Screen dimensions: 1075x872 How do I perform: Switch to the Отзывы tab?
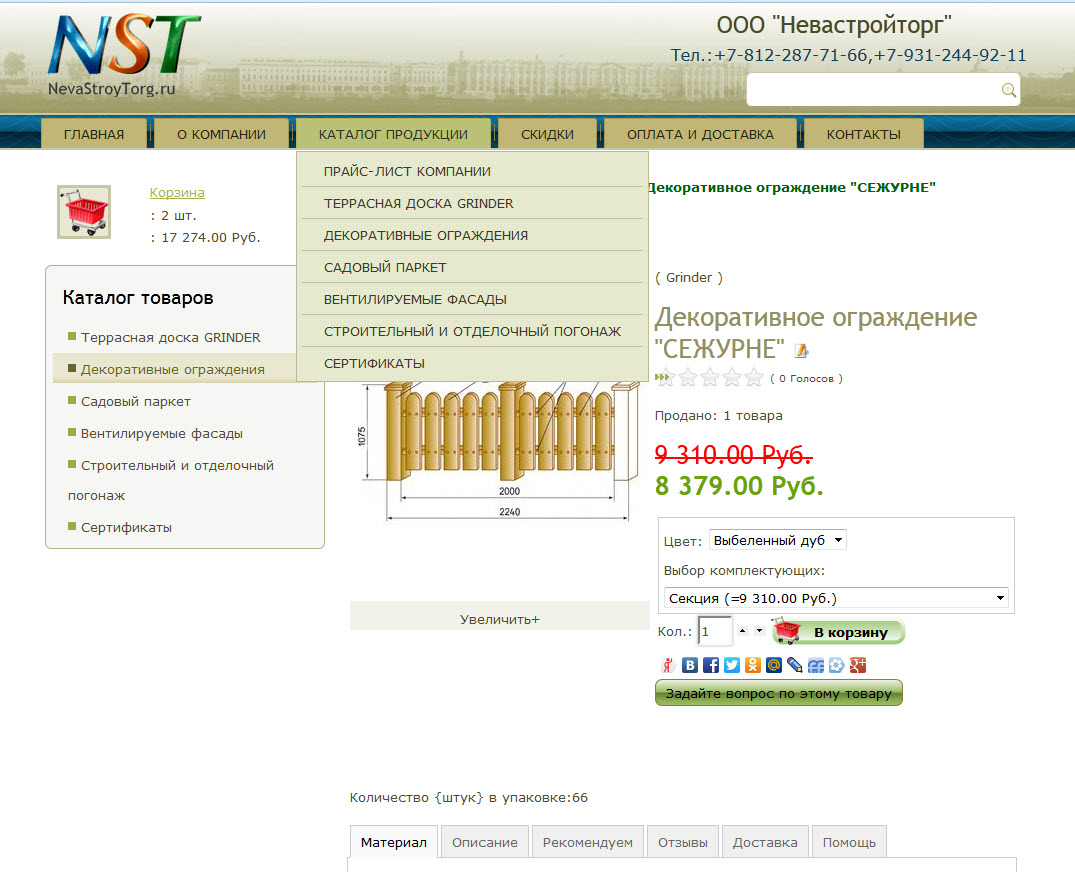click(x=683, y=842)
